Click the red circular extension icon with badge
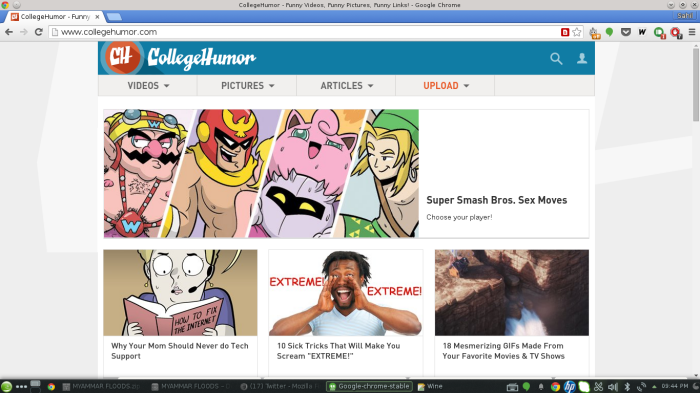 [x=675, y=33]
